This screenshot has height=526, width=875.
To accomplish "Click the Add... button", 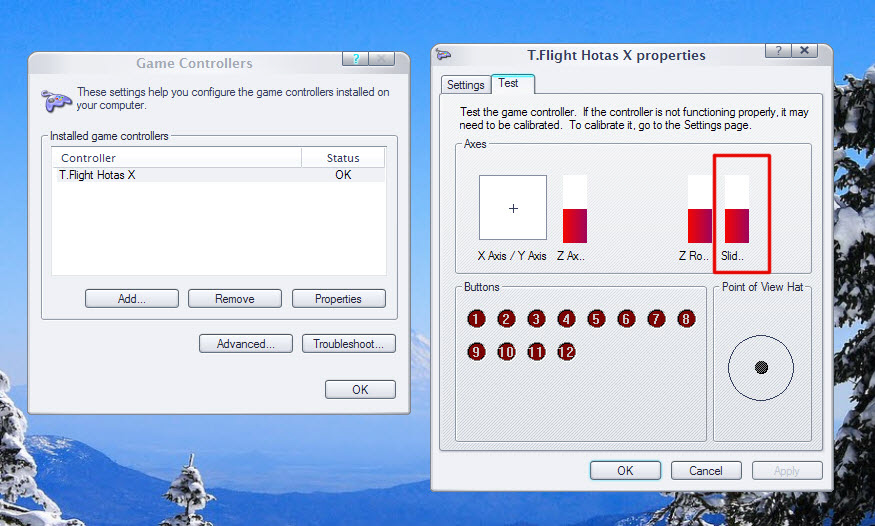I will (132, 298).
